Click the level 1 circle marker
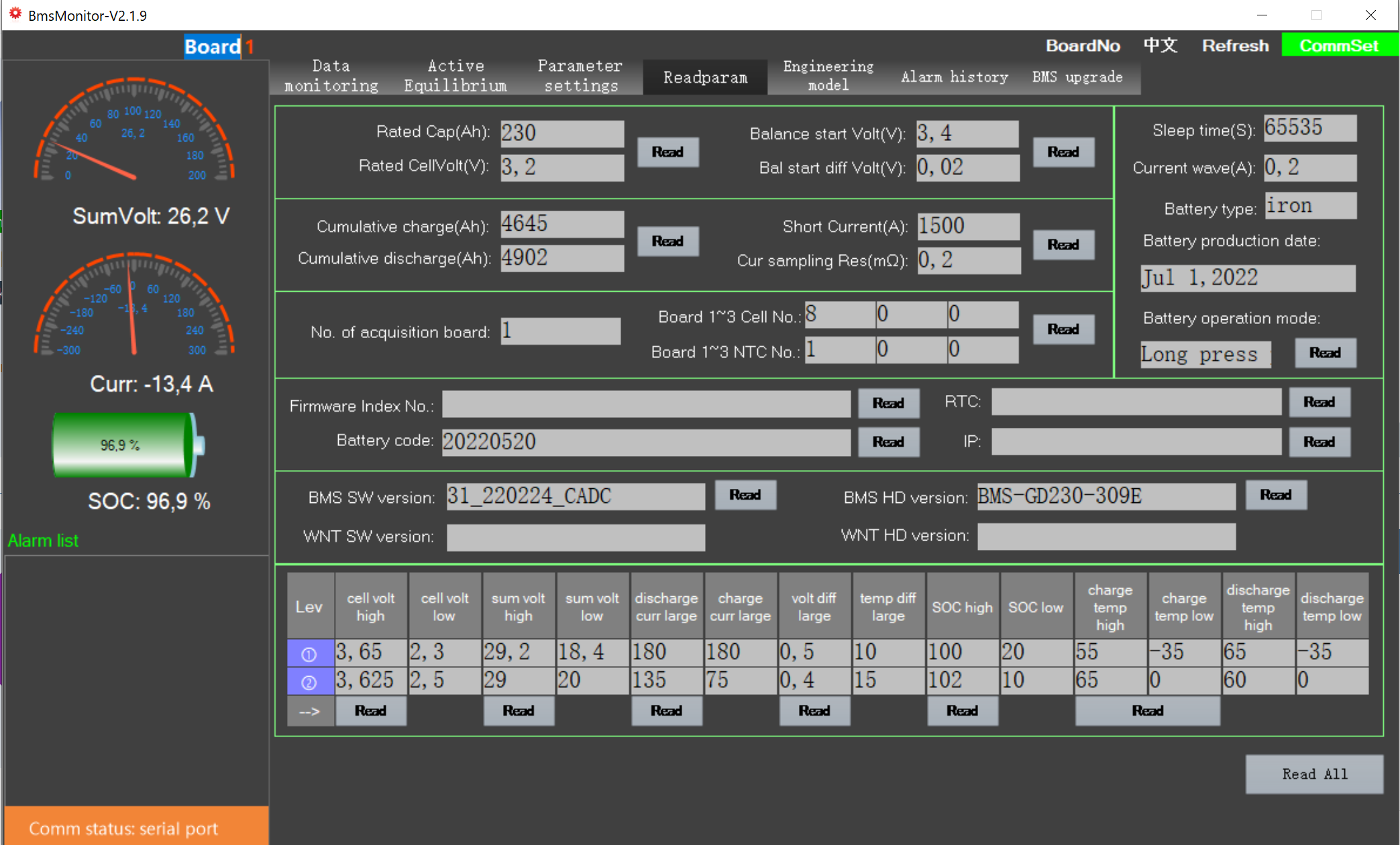 pos(309,653)
